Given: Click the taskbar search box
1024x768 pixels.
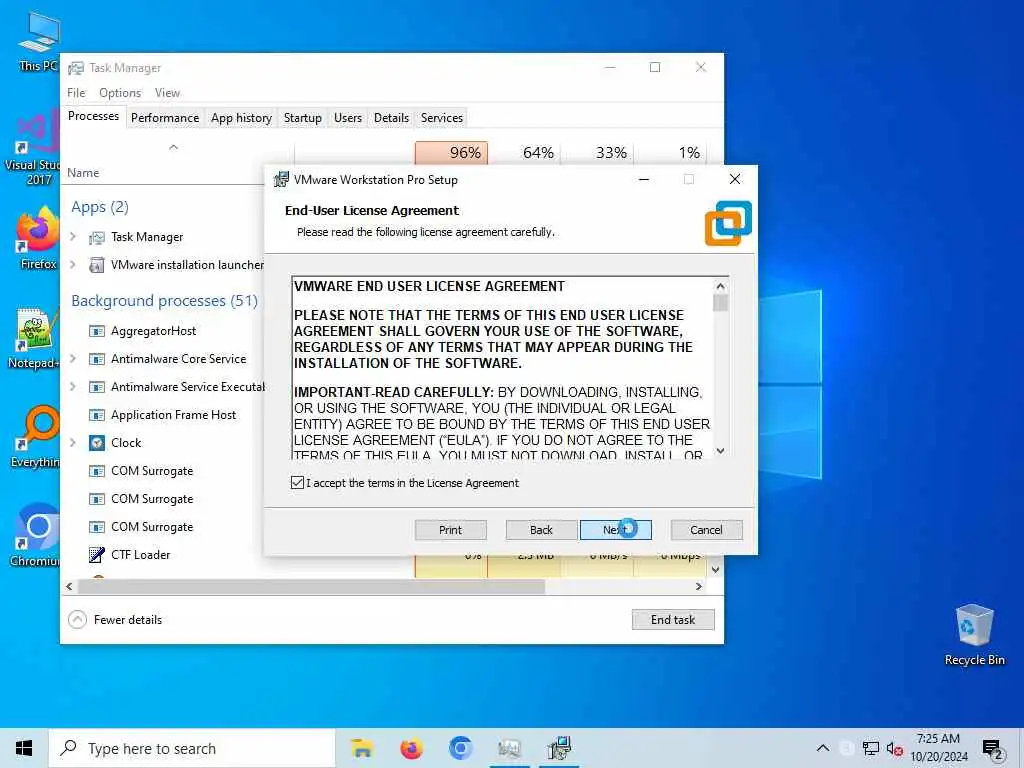Looking at the screenshot, I should tap(192, 748).
